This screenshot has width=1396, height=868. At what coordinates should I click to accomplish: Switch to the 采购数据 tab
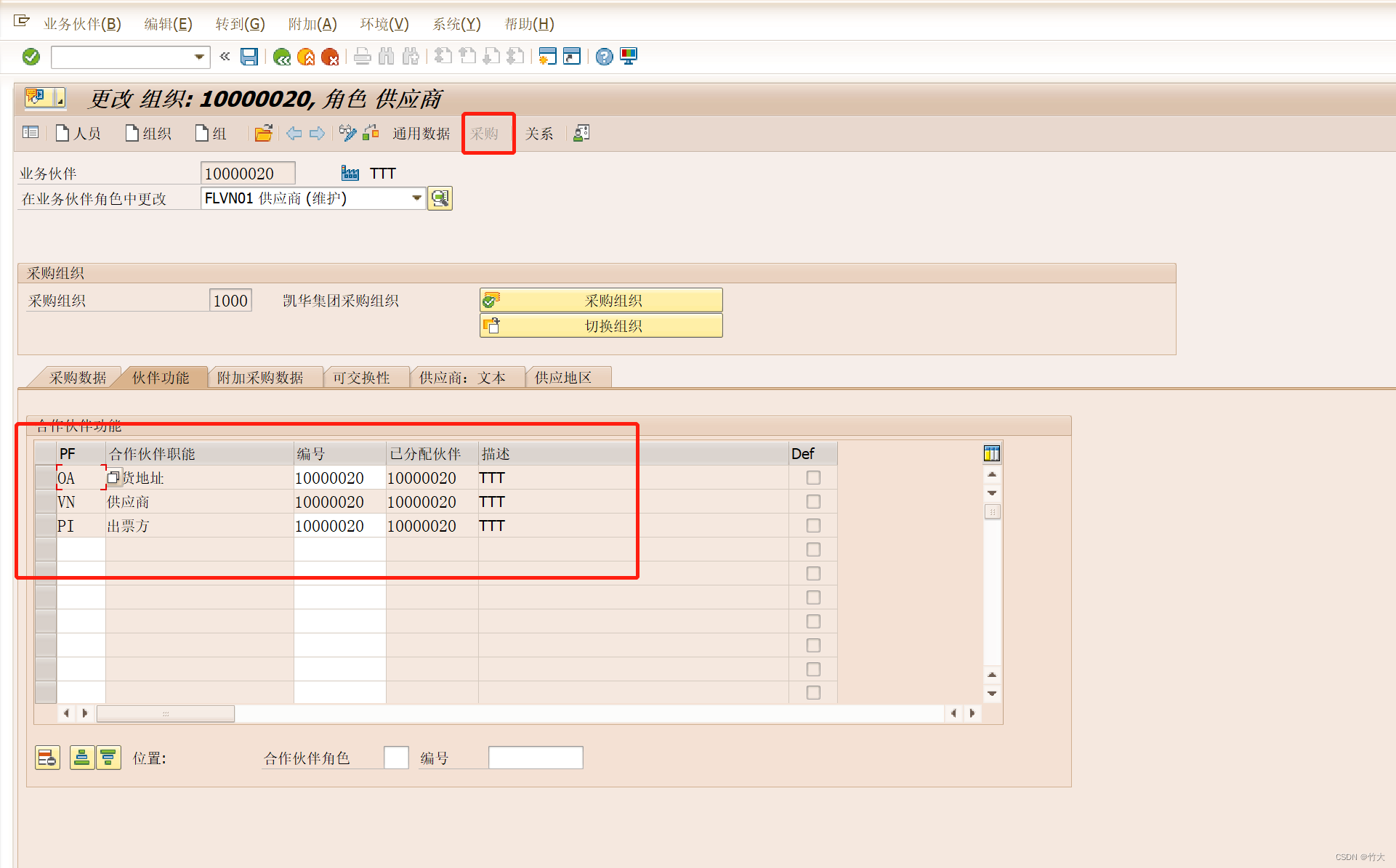pos(78,378)
